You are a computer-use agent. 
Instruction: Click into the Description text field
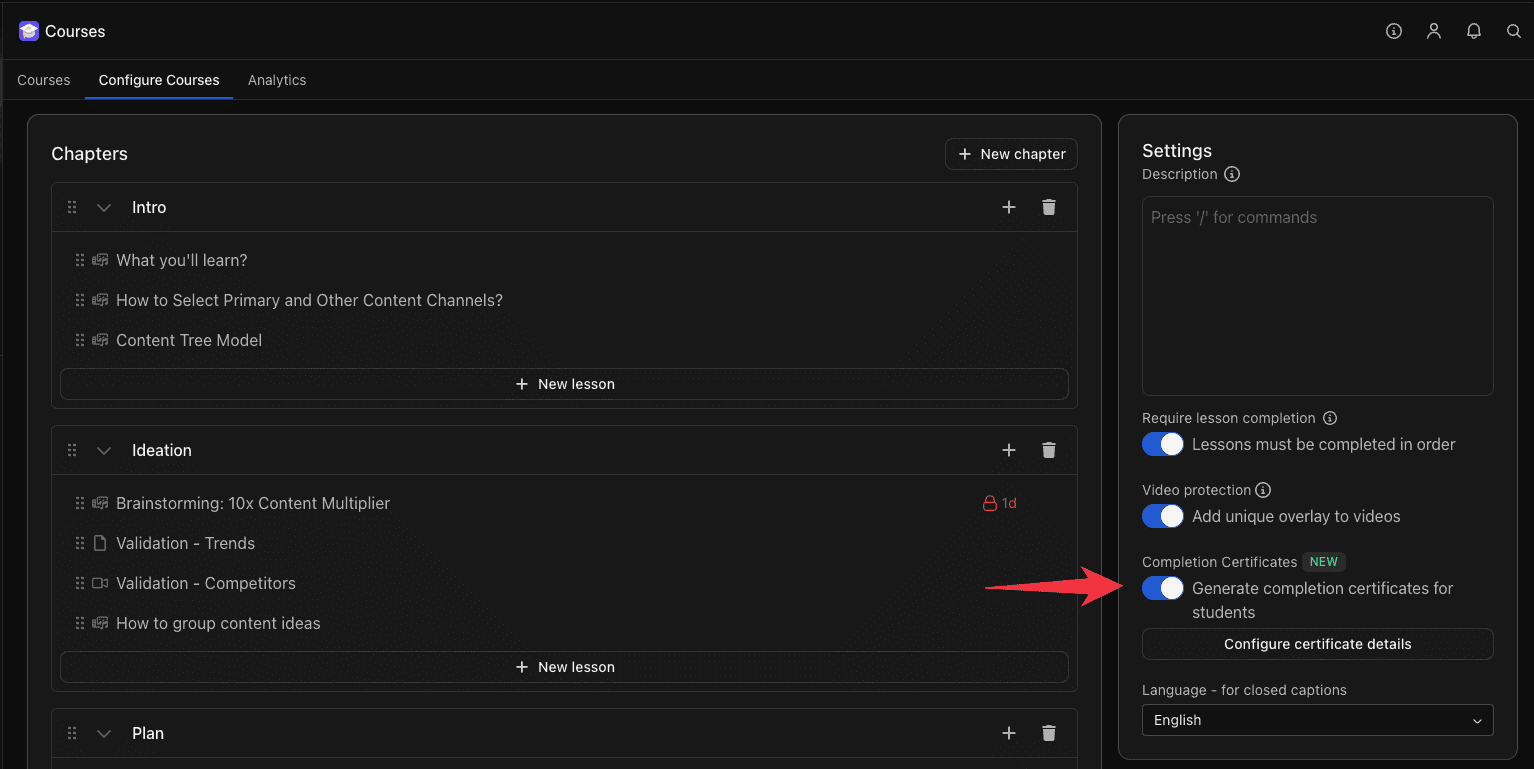pyautogui.click(x=1317, y=295)
